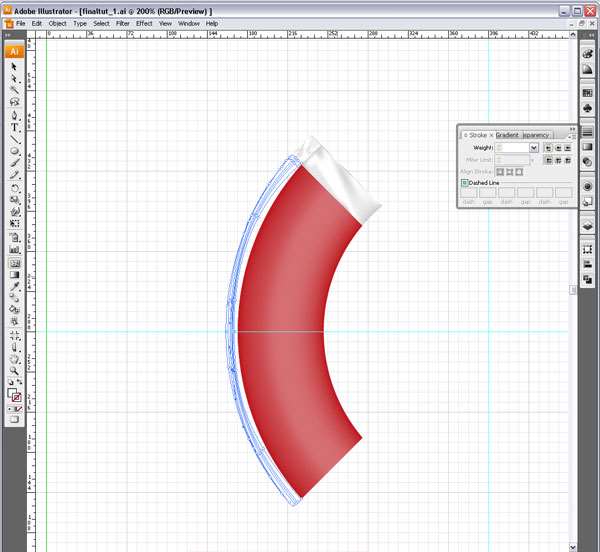Select the Type tool
The height and width of the screenshot is (552, 600).
click(14, 128)
